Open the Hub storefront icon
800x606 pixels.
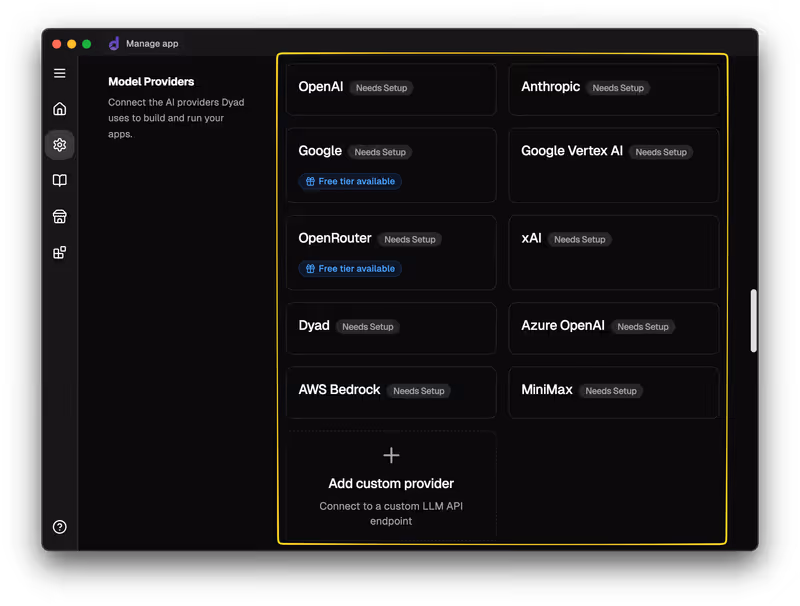(60, 217)
